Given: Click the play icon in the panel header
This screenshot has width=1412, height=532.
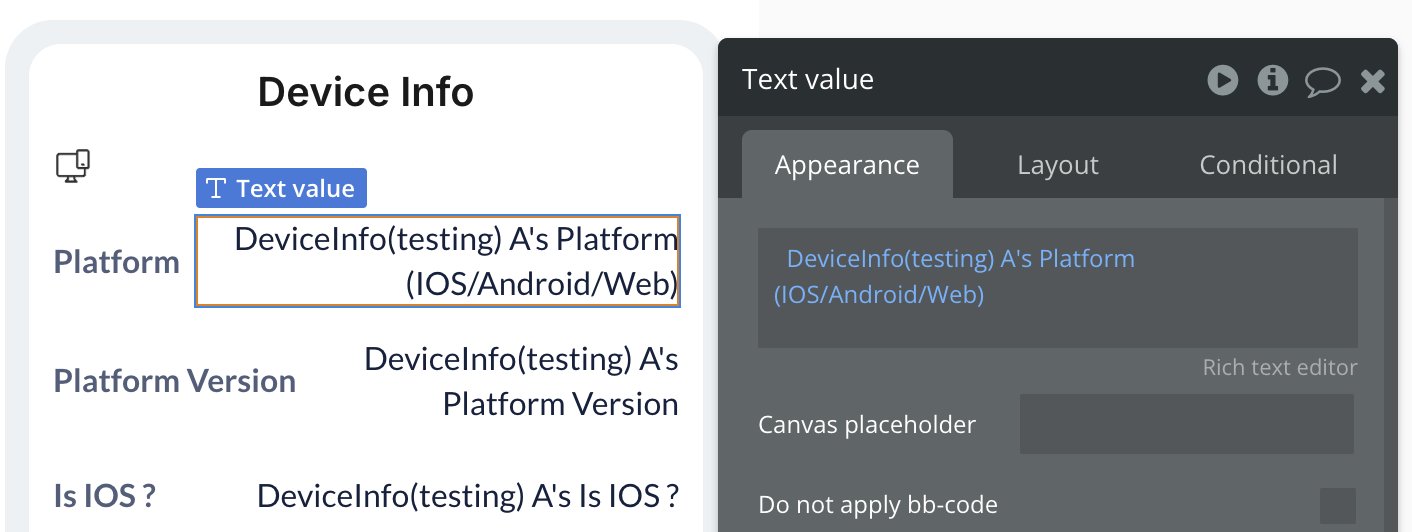Looking at the screenshot, I should (1222, 80).
